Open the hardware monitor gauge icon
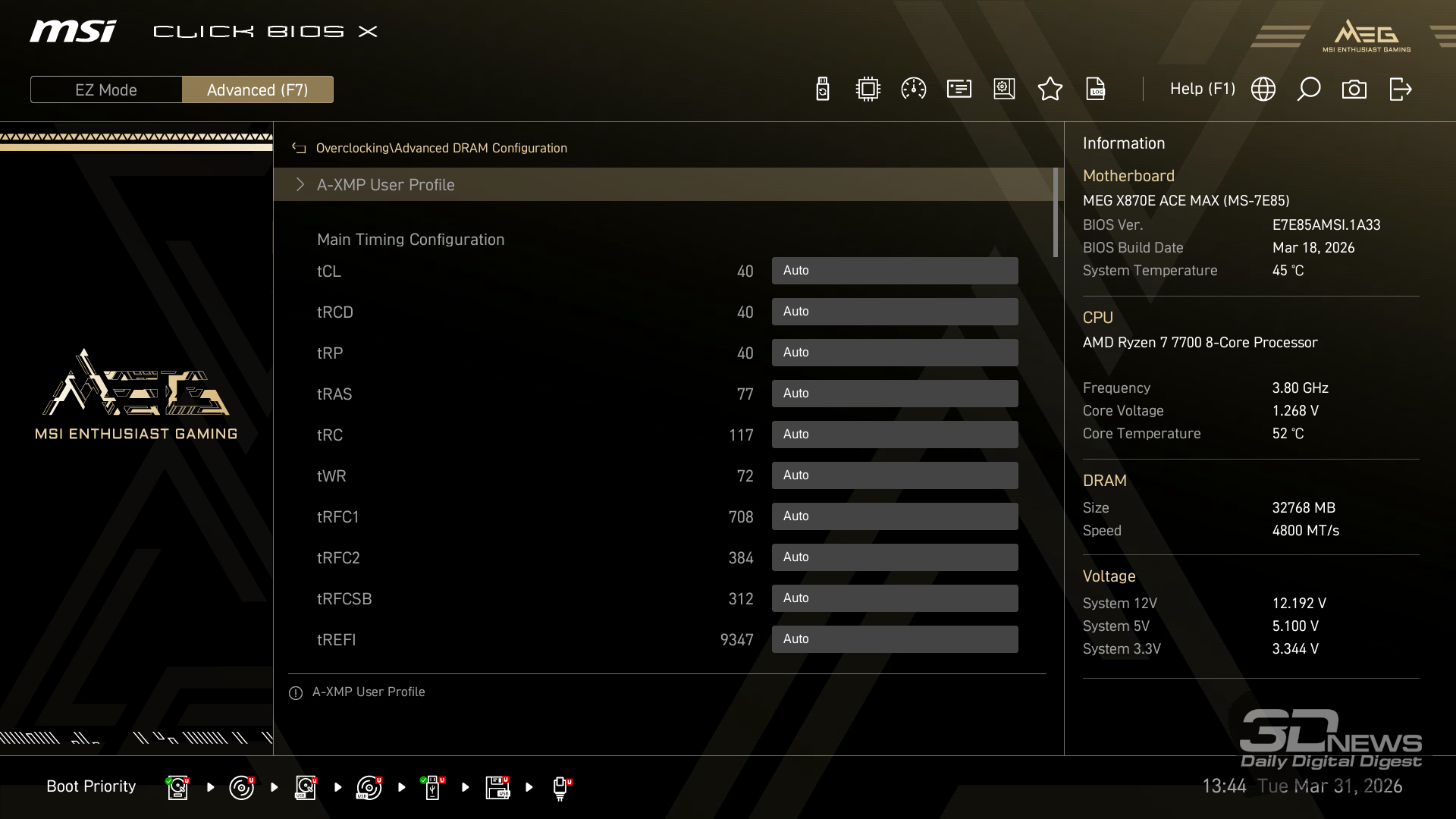Screen dimensions: 1456x819 (913, 89)
